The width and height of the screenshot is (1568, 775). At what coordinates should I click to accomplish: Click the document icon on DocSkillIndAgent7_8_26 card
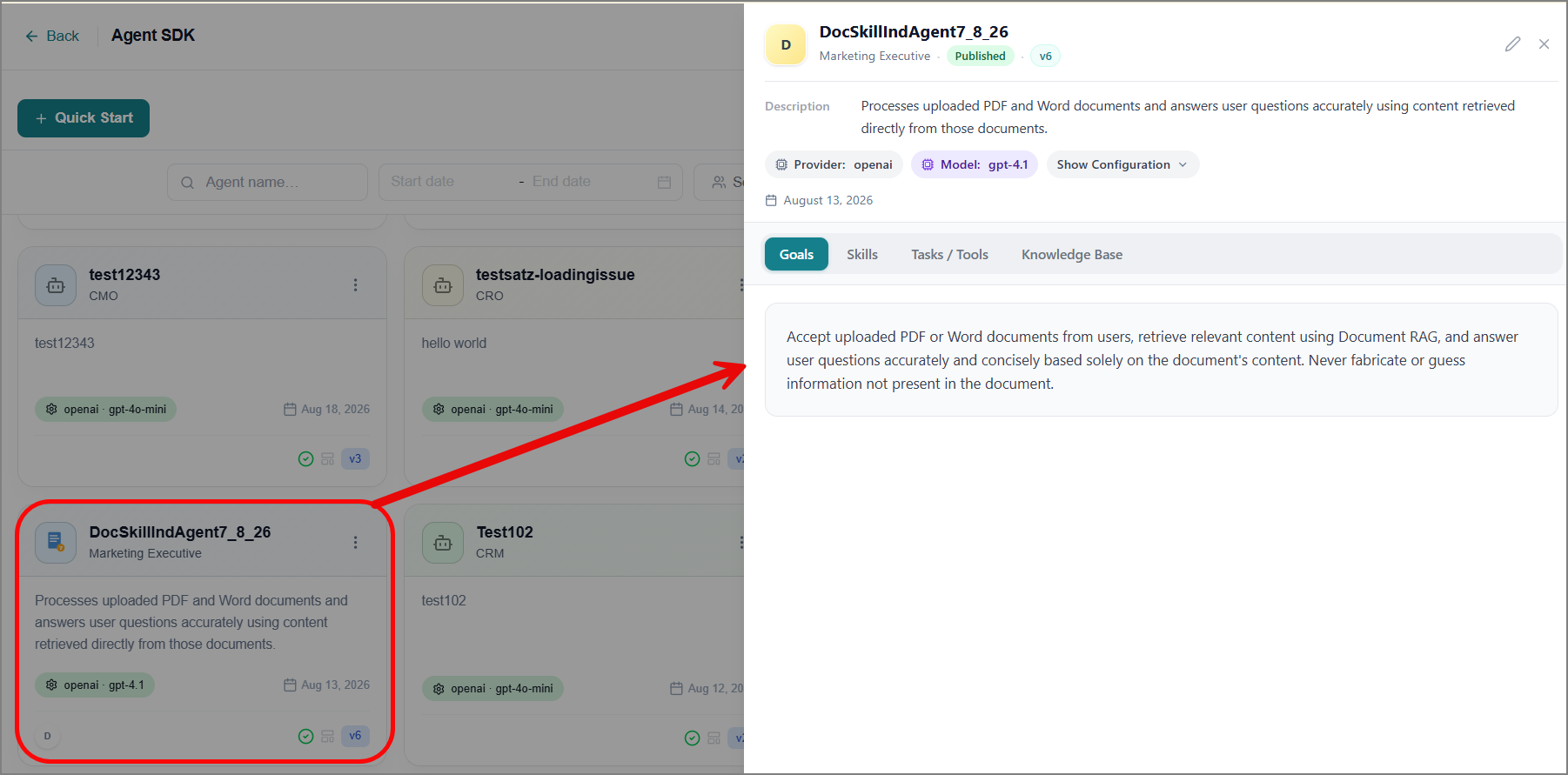coord(56,542)
